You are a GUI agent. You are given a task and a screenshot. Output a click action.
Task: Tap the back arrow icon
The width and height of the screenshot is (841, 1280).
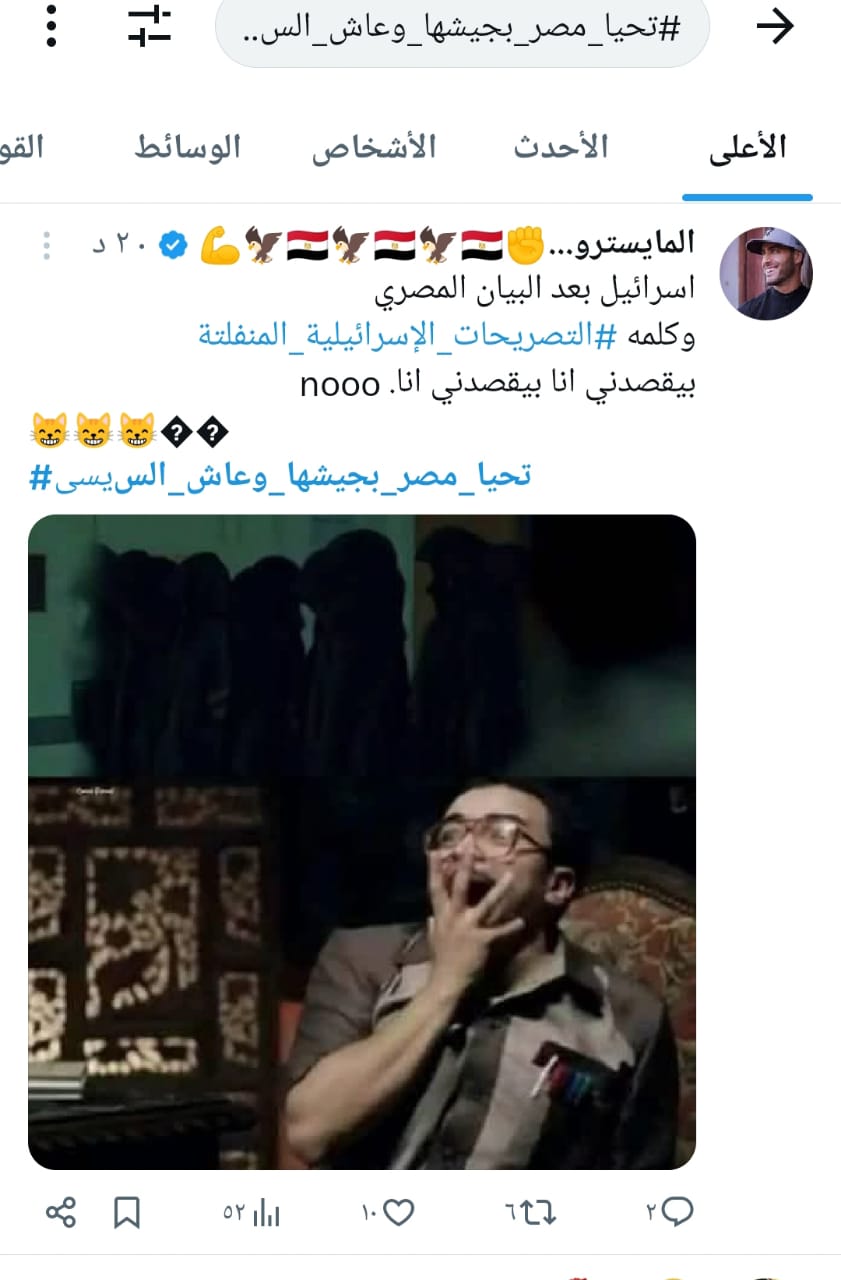click(774, 27)
